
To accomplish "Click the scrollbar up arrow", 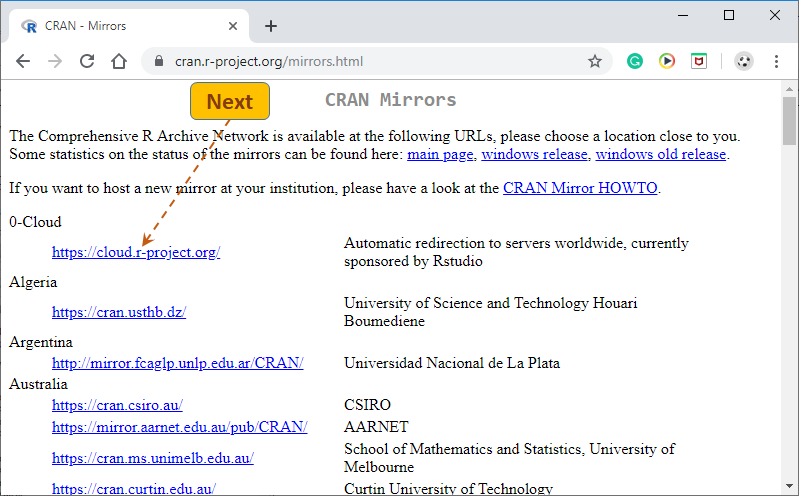I will (x=789, y=89).
